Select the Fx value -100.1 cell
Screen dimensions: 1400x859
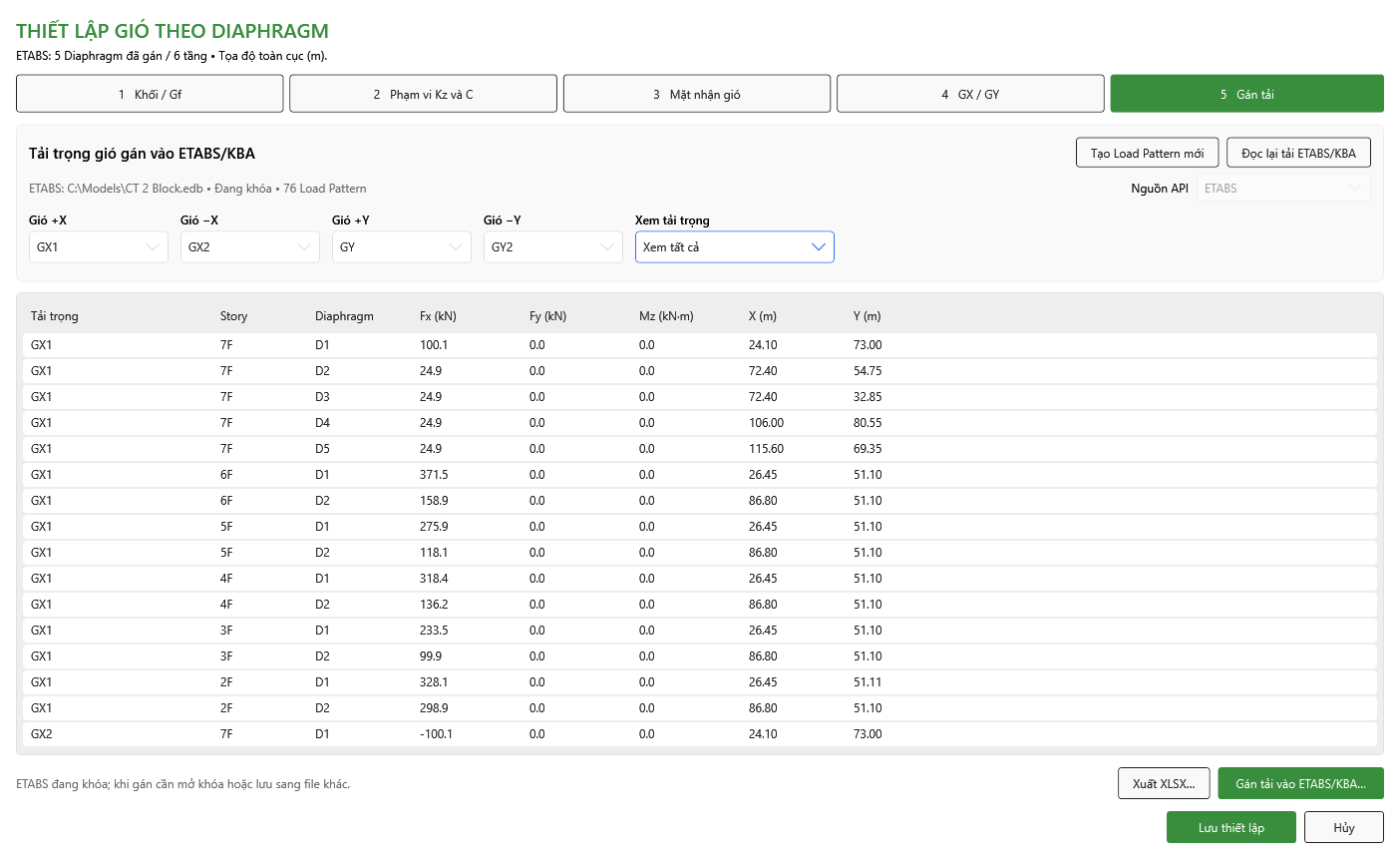tap(436, 734)
